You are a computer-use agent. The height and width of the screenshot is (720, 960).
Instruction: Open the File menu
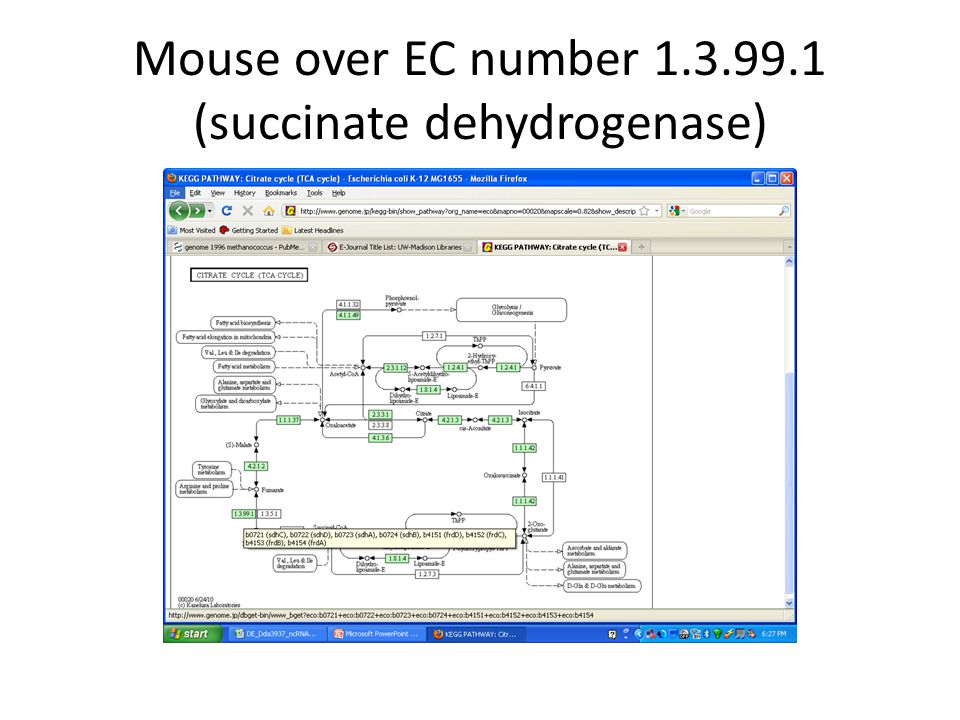[x=174, y=193]
